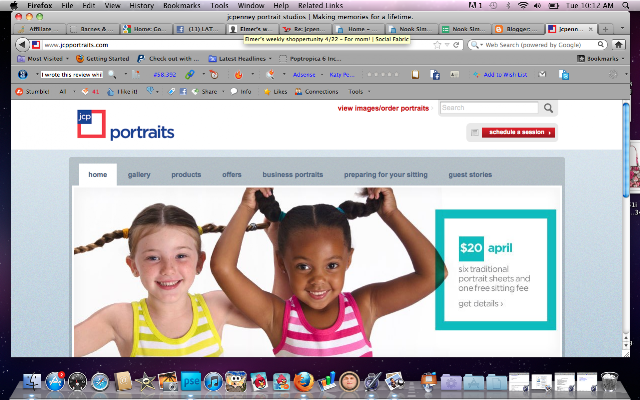Open the offers tab on the jcp site

click(232, 175)
